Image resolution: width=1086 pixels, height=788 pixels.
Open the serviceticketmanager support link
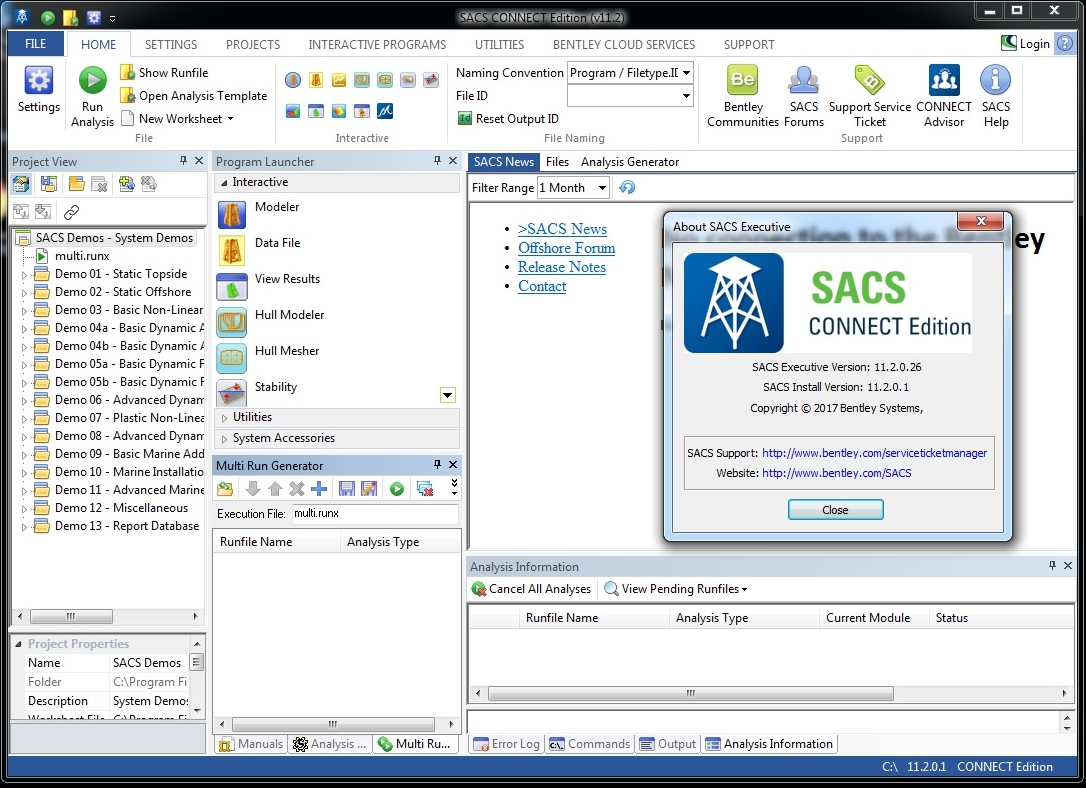click(x=874, y=453)
